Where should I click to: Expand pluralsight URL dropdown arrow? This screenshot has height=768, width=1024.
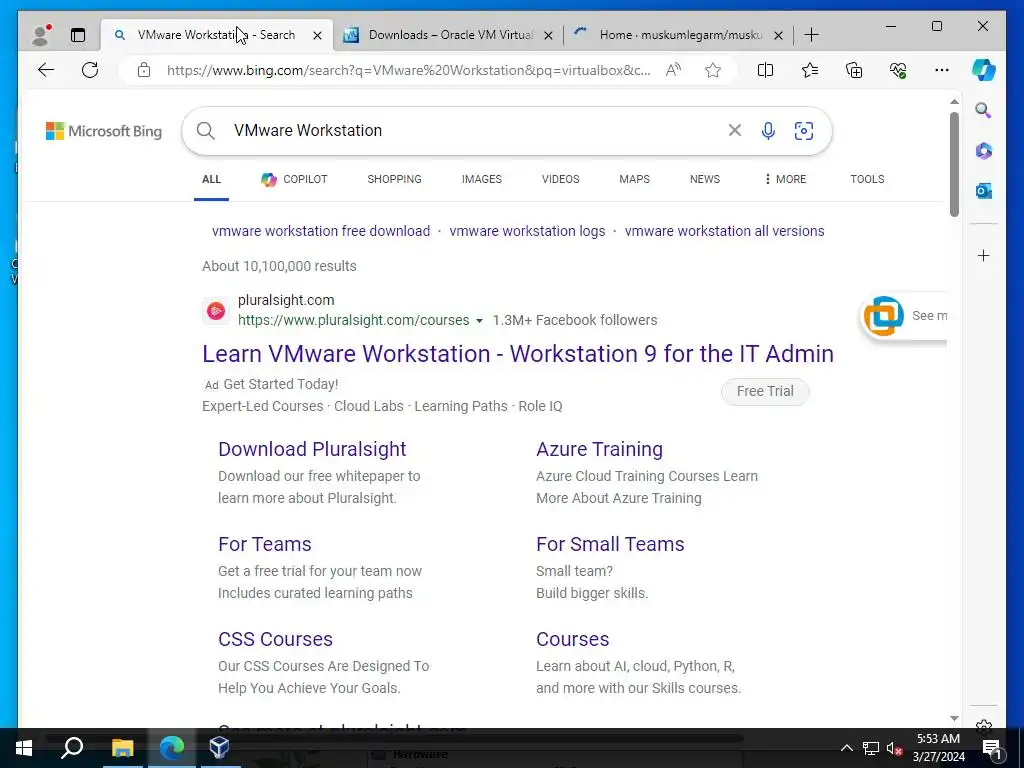coord(479,321)
